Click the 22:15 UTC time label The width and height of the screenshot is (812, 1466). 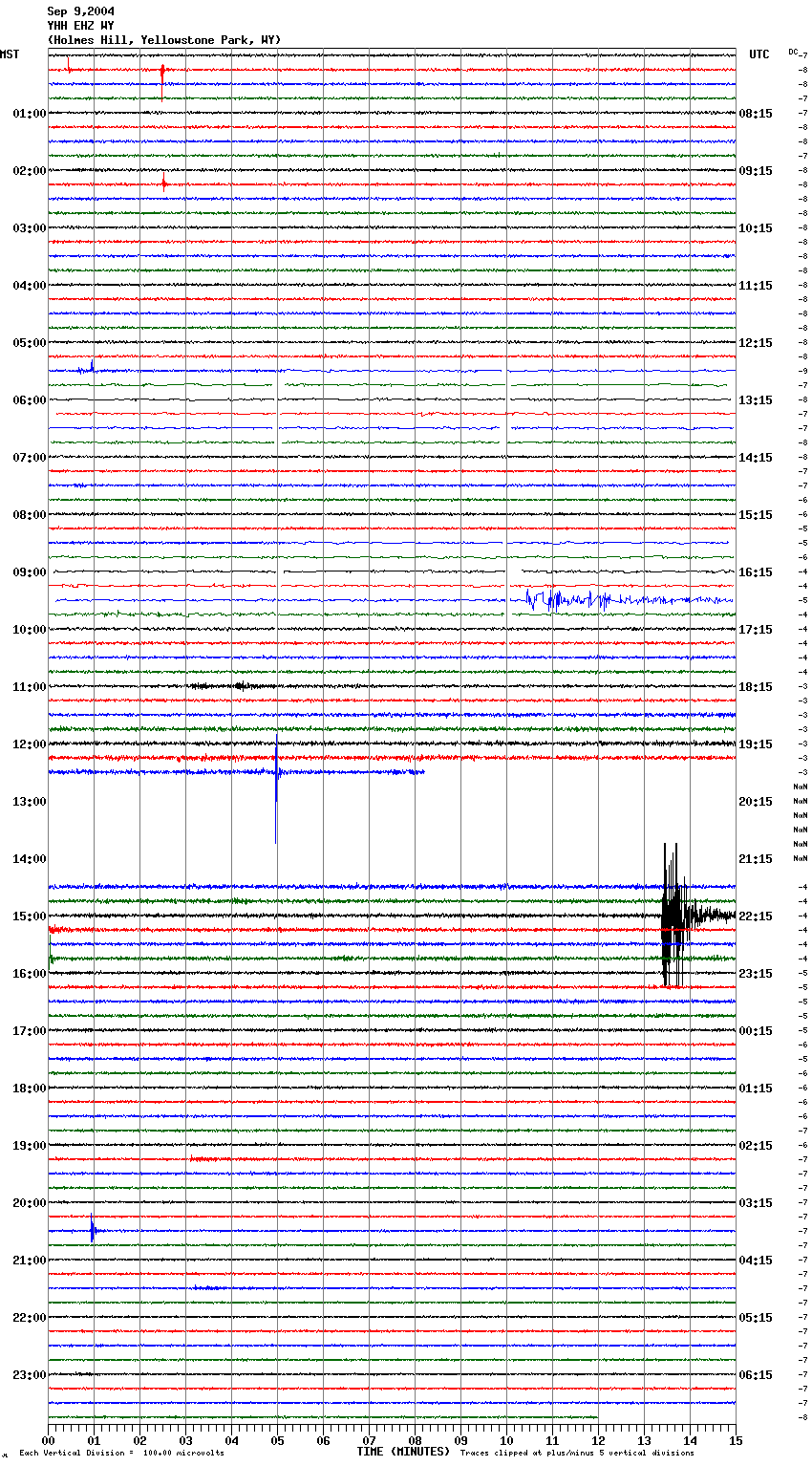[756, 916]
